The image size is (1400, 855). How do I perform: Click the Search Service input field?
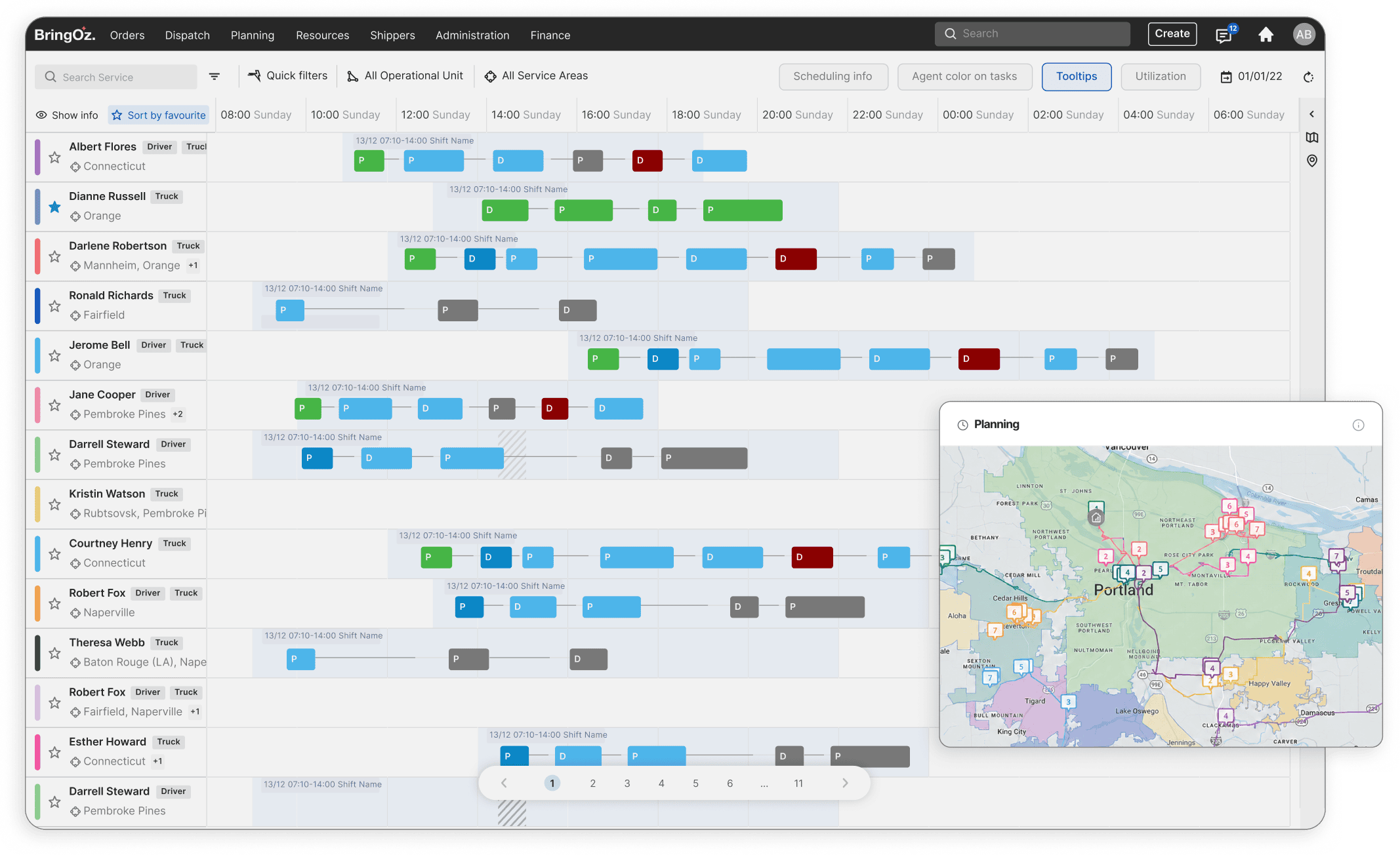(116, 77)
